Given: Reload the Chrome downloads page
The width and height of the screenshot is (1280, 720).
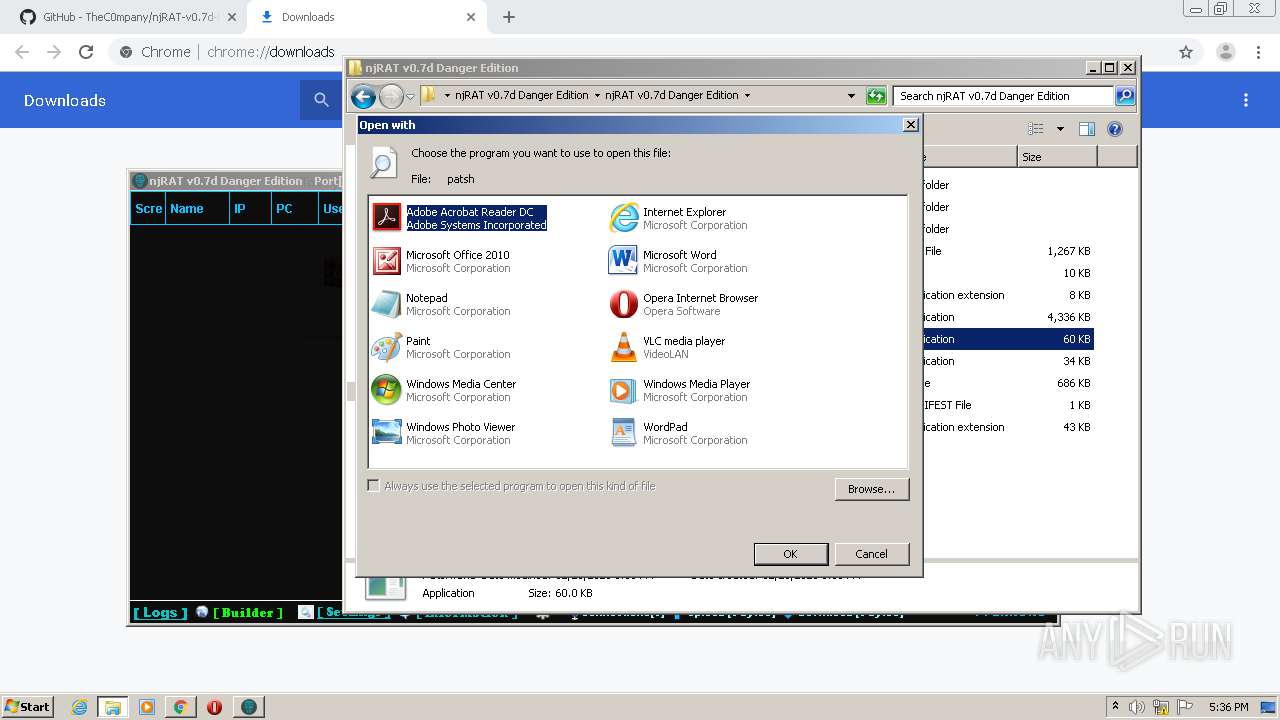Looking at the screenshot, I should pyautogui.click(x=86, y=52).
